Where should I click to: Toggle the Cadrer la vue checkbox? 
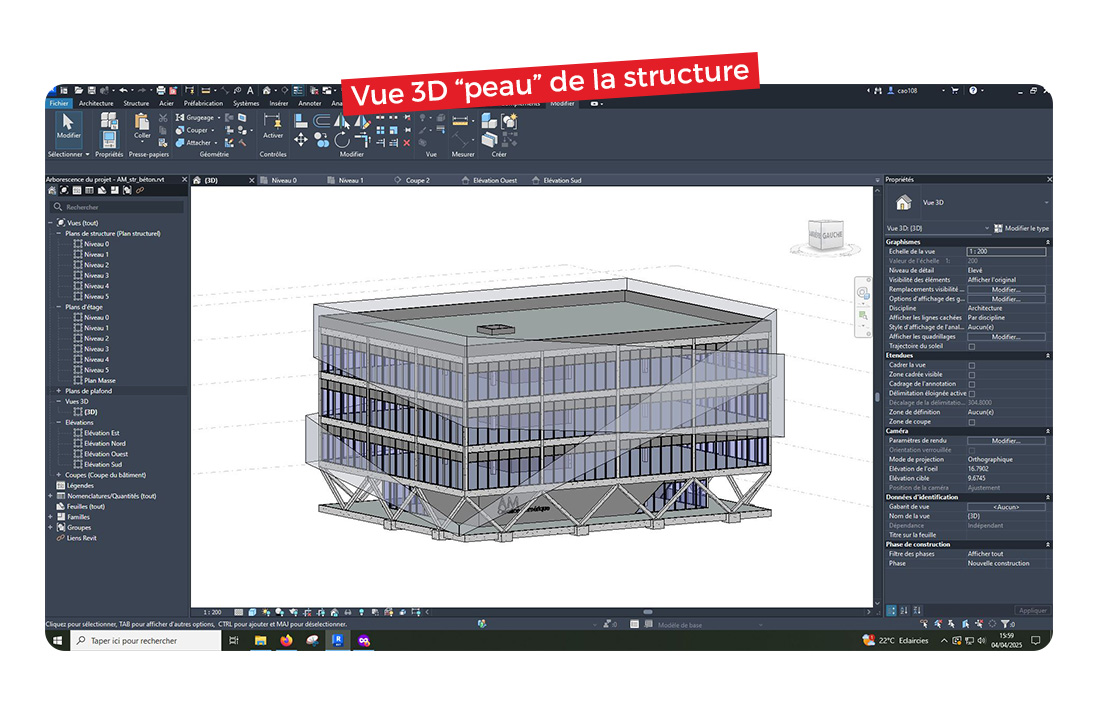(x=972, y=365)
